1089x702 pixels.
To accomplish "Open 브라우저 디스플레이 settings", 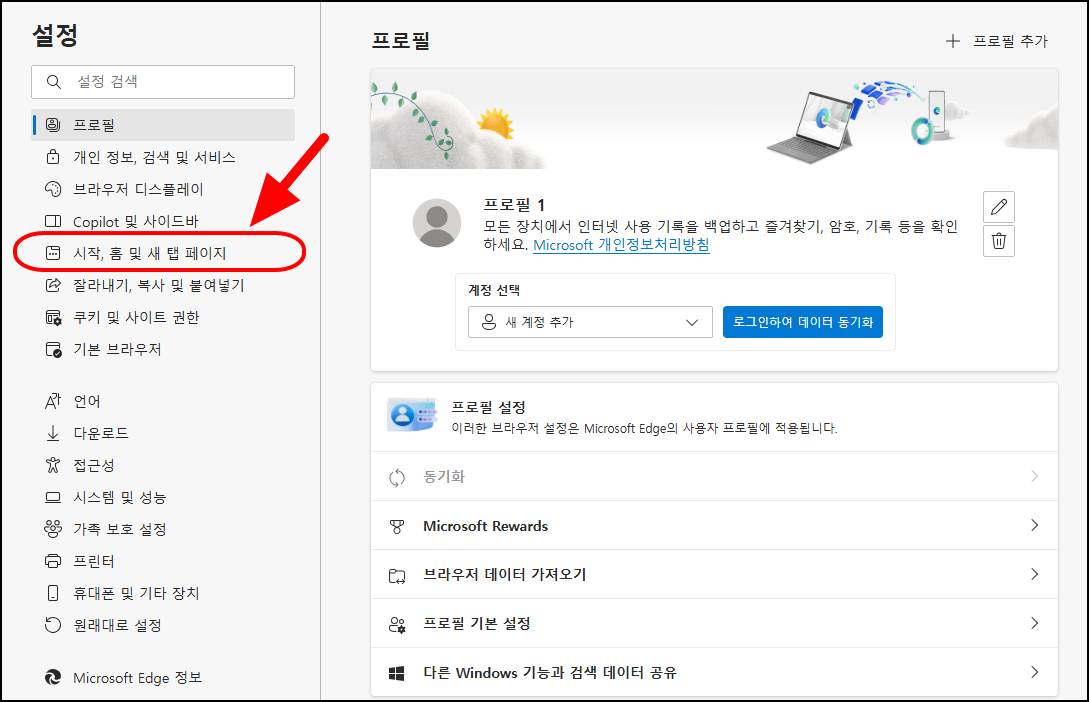I will pyautogui.click(x=163, y=189).
